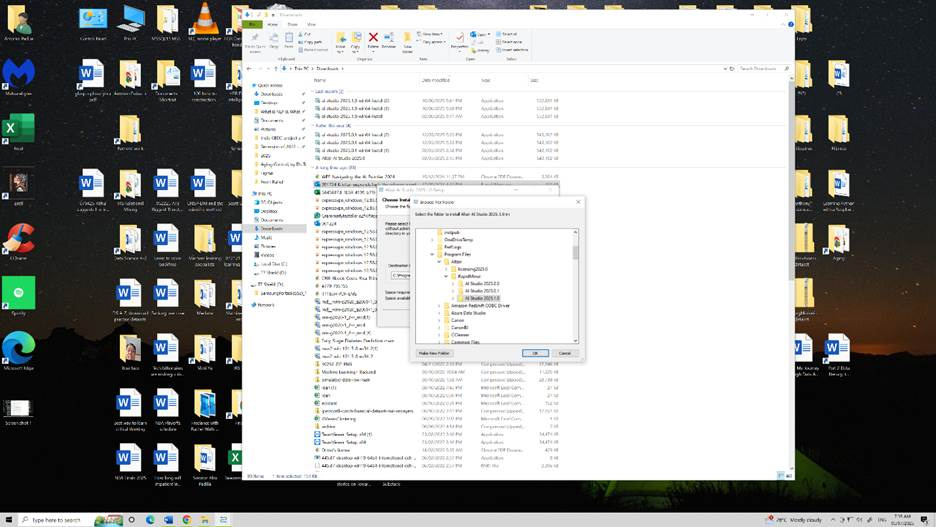Viewport: 936px width, 527px height.
Task: Expand the licensing2025.0 folder node
Action: tap(446, 269)
